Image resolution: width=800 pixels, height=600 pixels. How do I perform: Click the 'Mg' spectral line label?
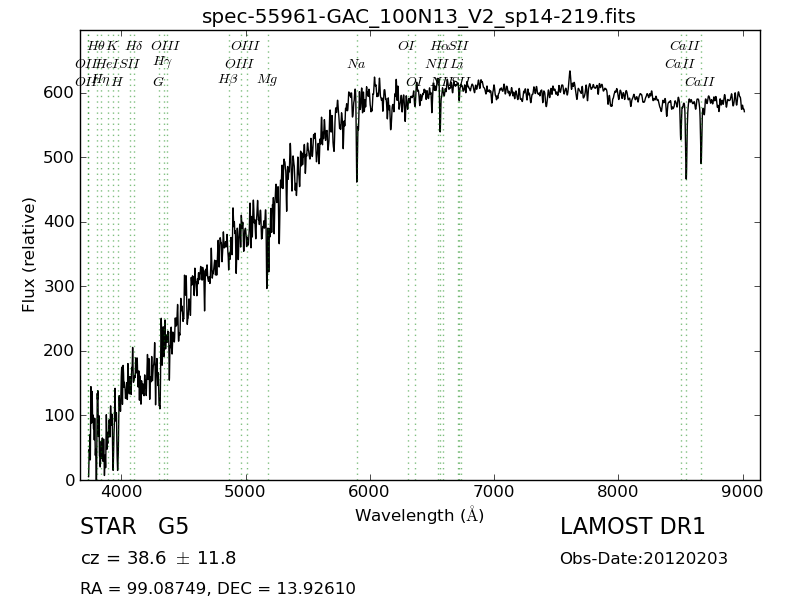(267, 80)
